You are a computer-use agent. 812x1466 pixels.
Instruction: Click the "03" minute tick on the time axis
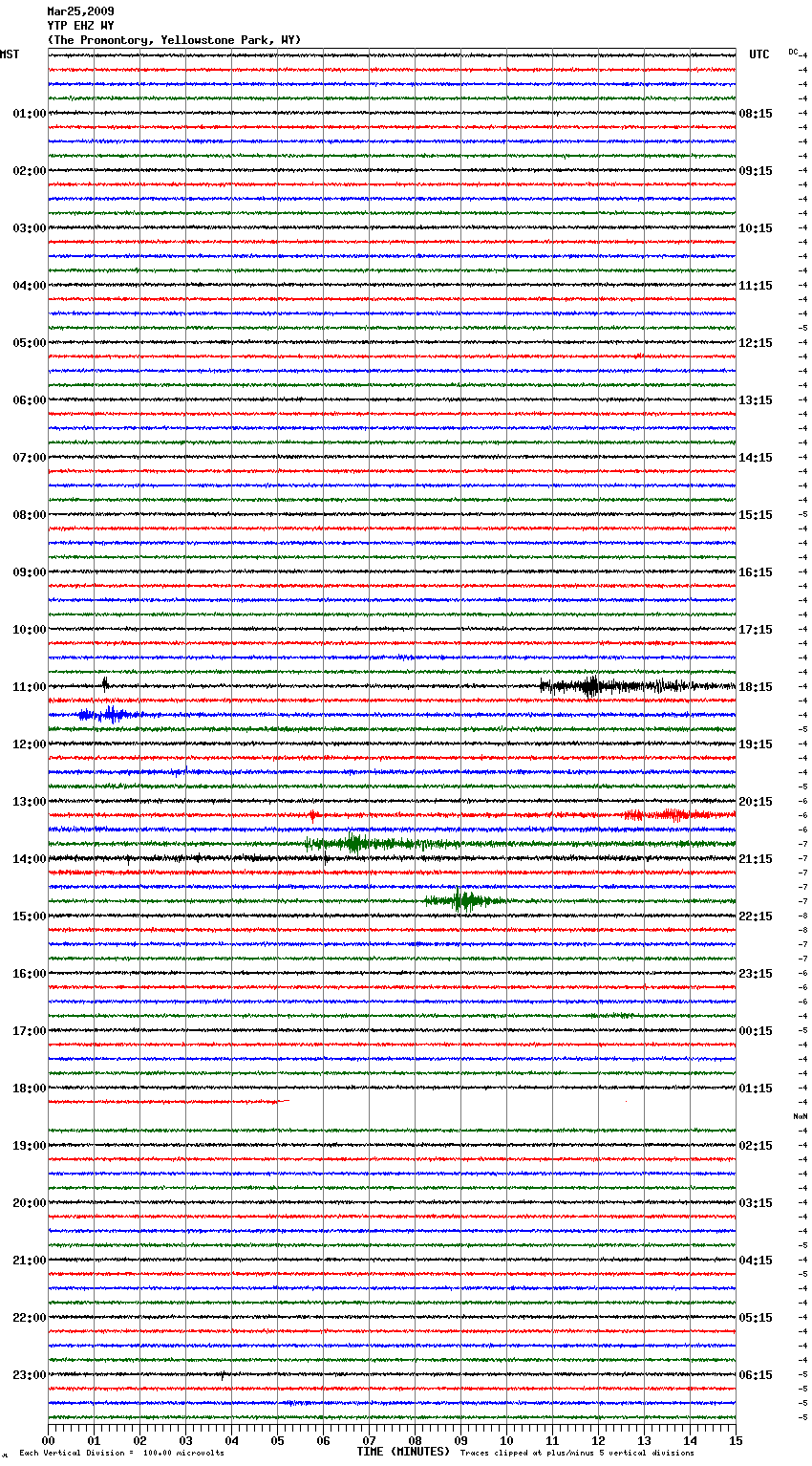point(185,1440)
